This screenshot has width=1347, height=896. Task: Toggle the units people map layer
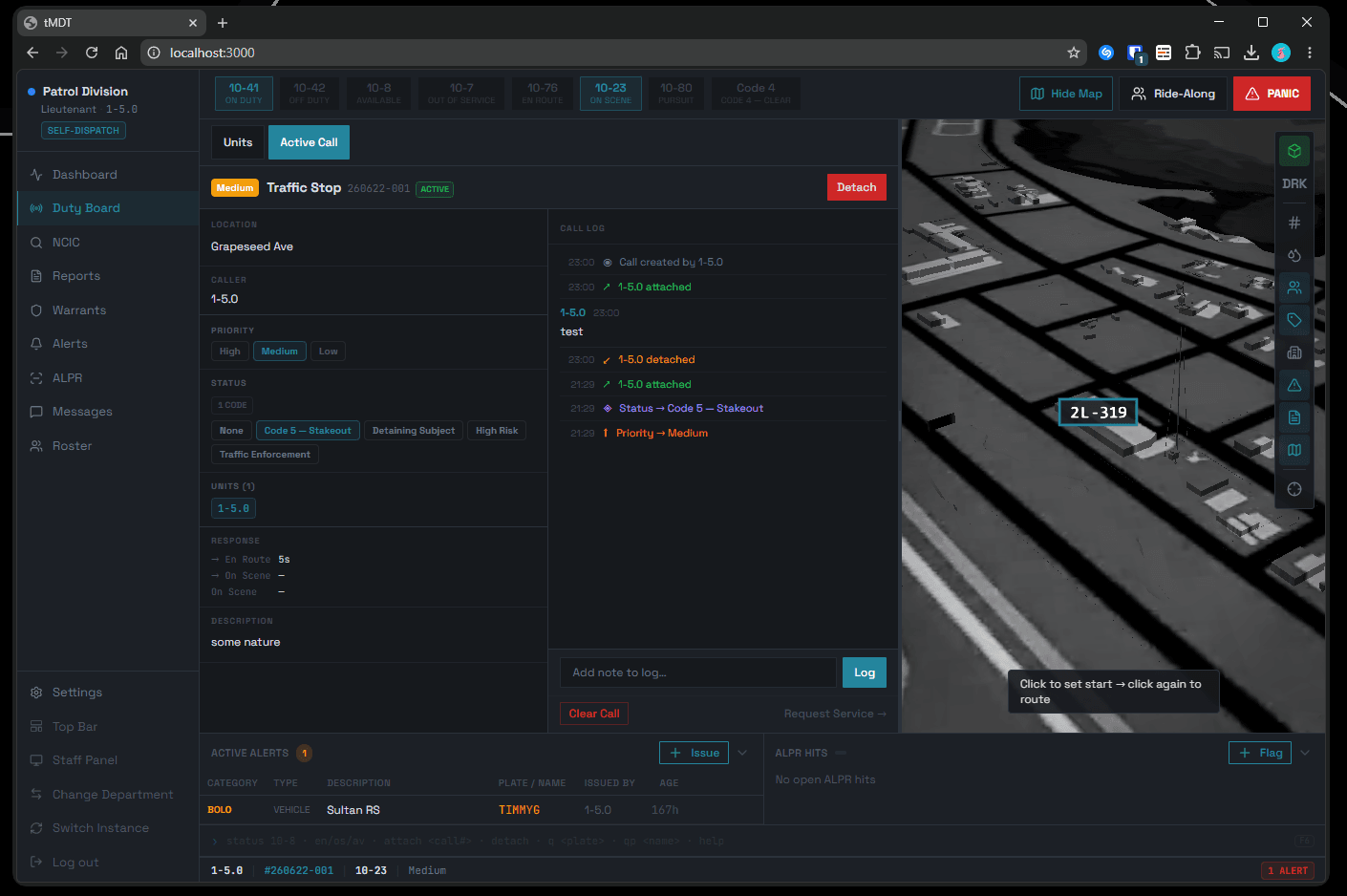(1294, 288)
